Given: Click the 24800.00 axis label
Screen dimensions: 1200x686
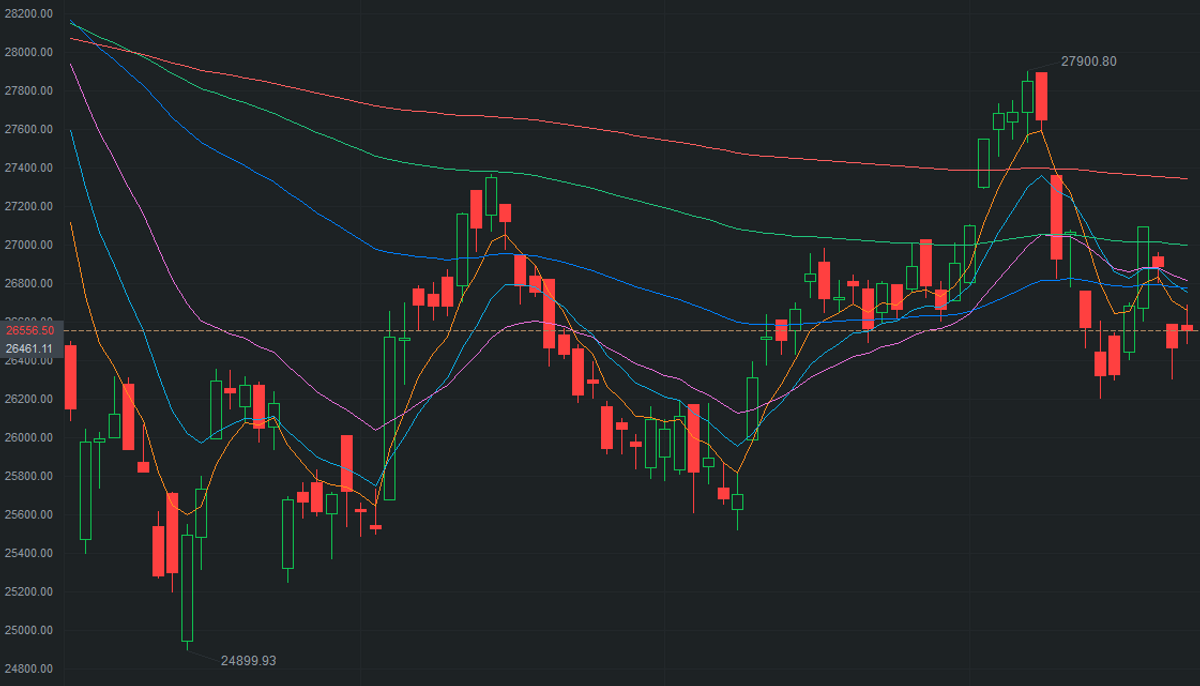Looking at the screenshot, I should 28,669.
